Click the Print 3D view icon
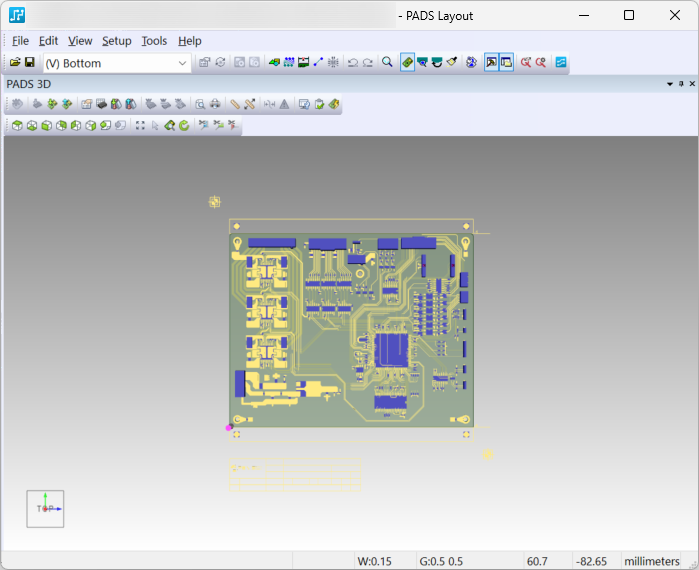The width and height of the screenshot is (699, 570). tap(215, 104)
